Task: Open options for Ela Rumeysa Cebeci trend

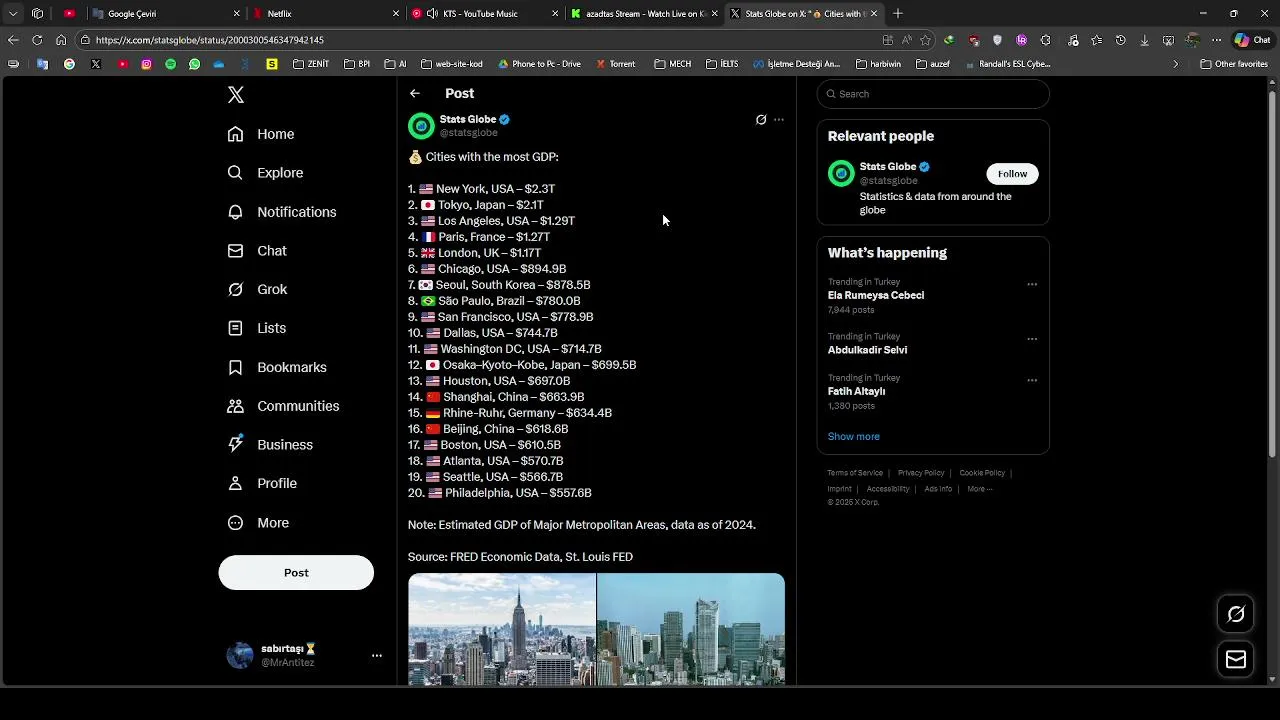Action: 1032,284
